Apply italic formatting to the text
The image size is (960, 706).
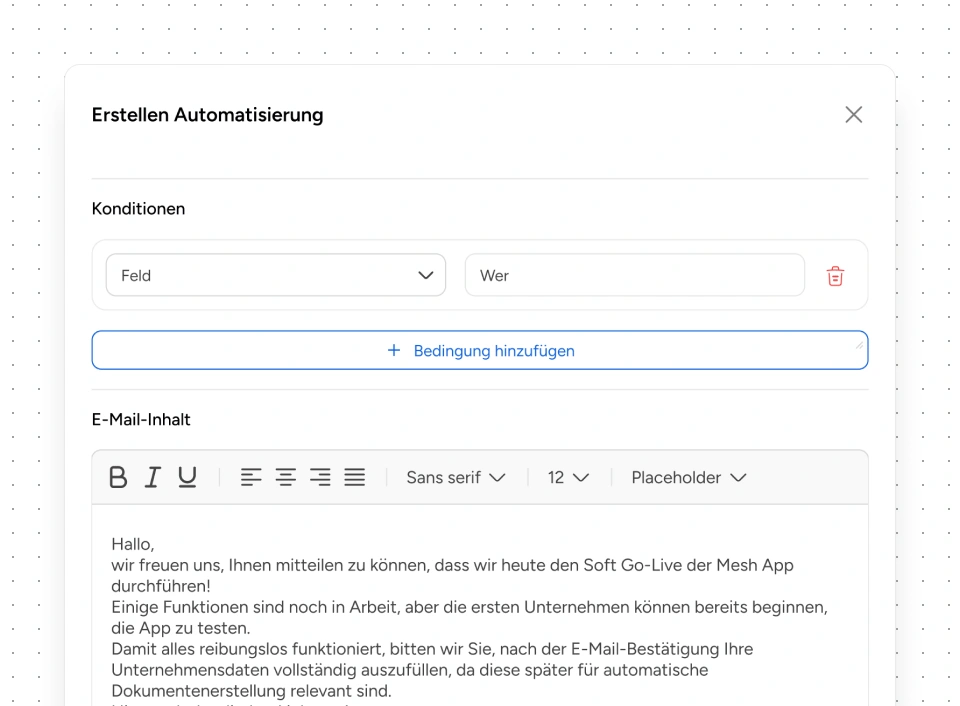click(x=152, y=478)
